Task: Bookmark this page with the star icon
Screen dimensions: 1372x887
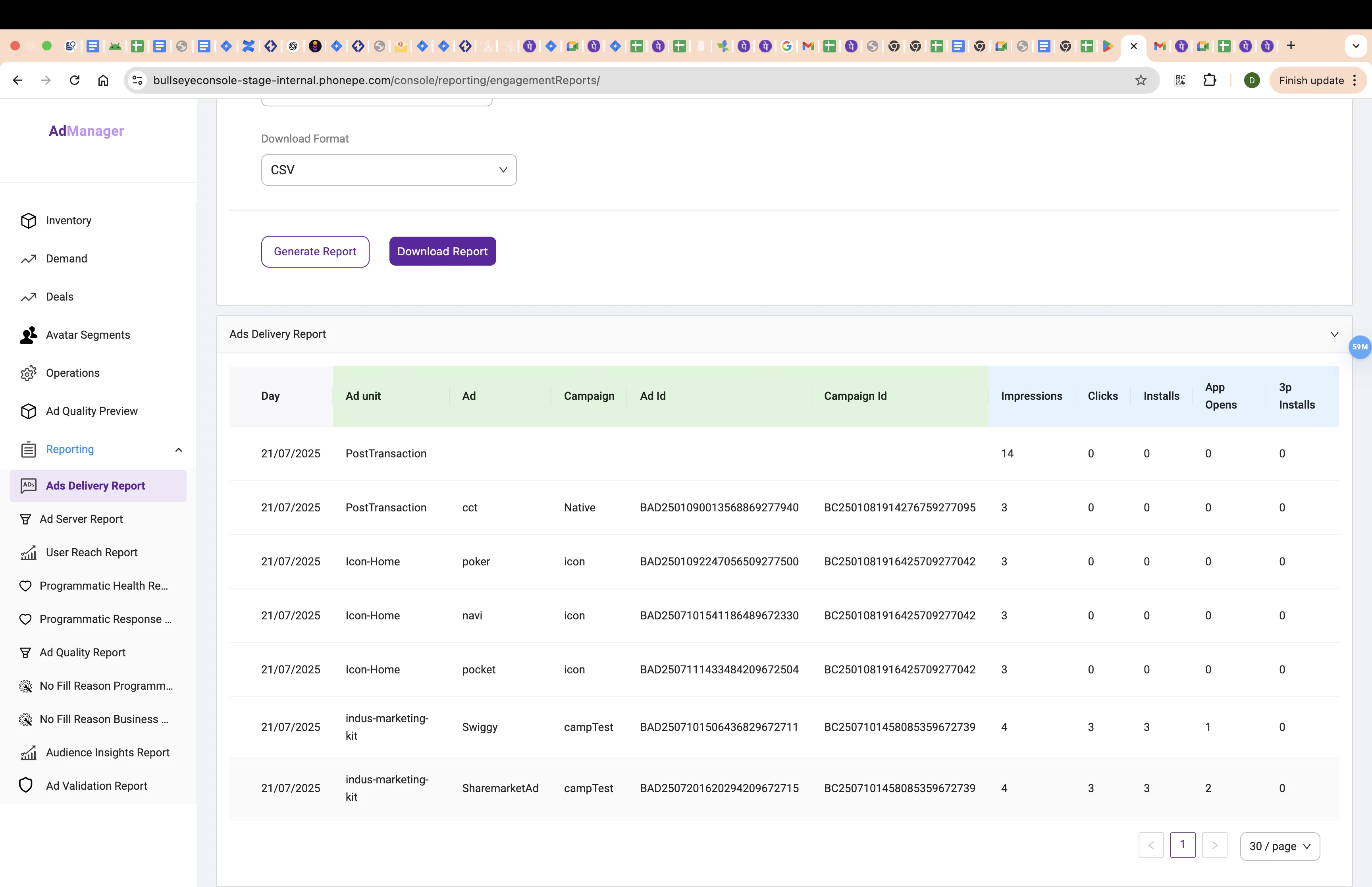Action: click(1141, 81)
